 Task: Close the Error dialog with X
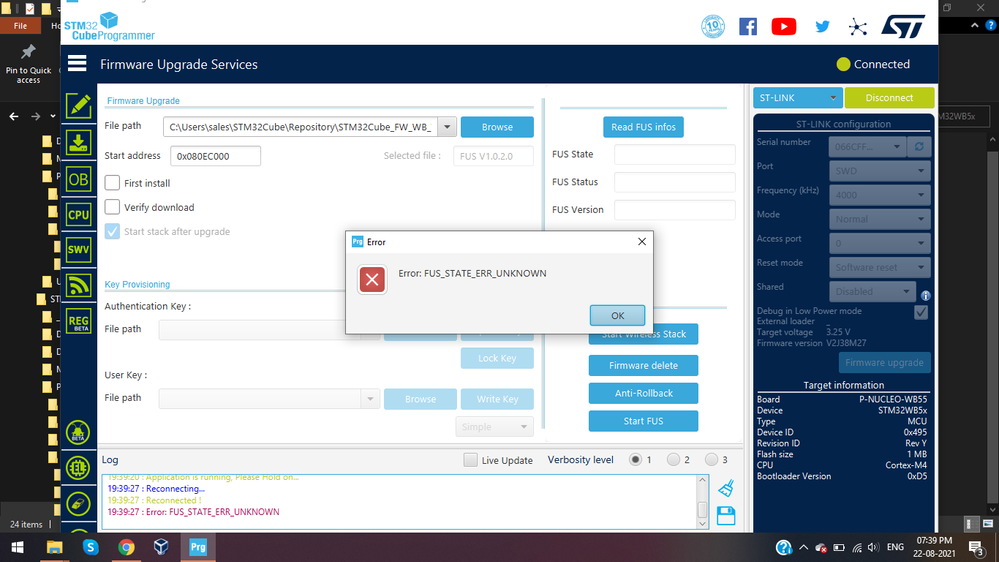click(642, 241)
